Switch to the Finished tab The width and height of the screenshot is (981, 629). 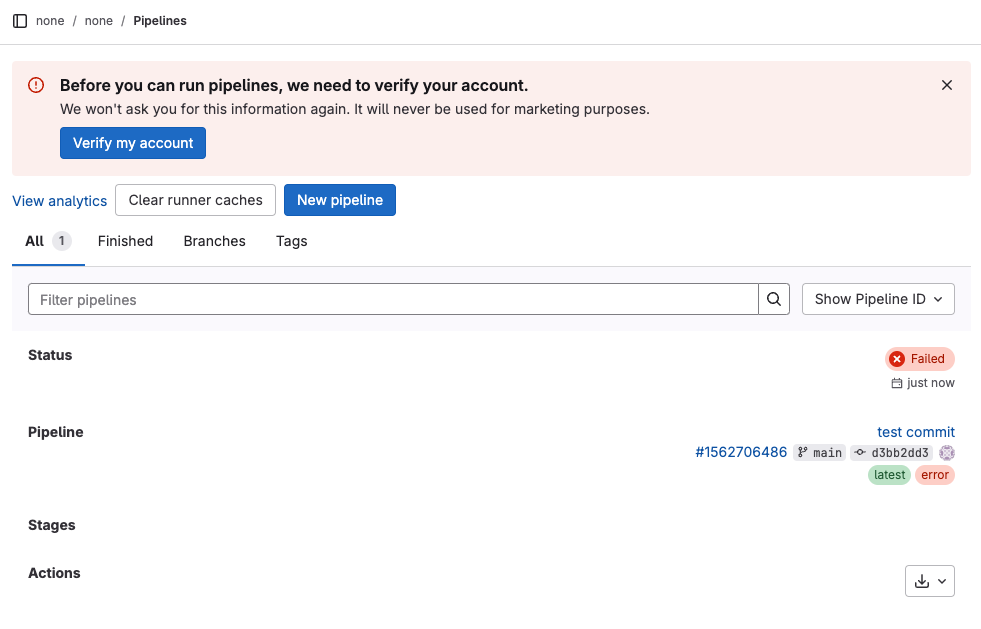(x=125, y=241)
